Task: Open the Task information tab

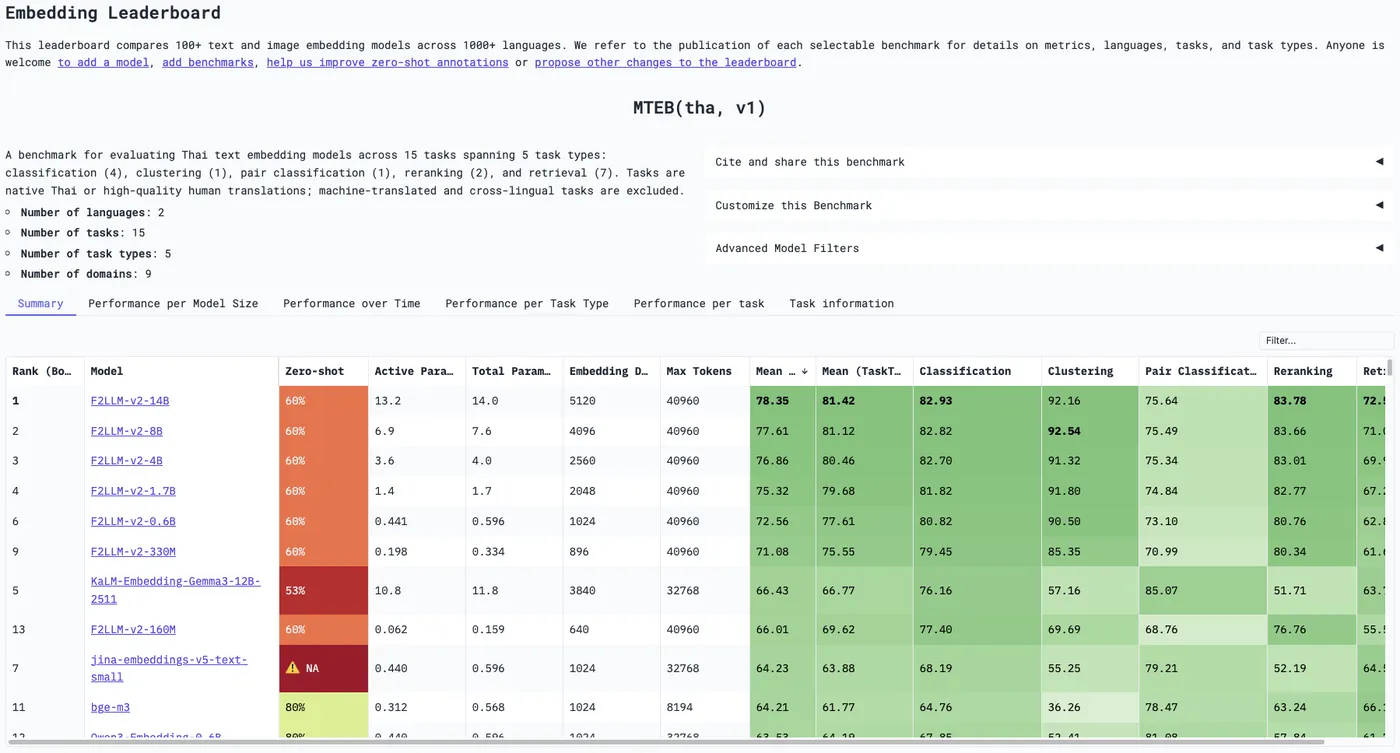Action: click(841, 303)
